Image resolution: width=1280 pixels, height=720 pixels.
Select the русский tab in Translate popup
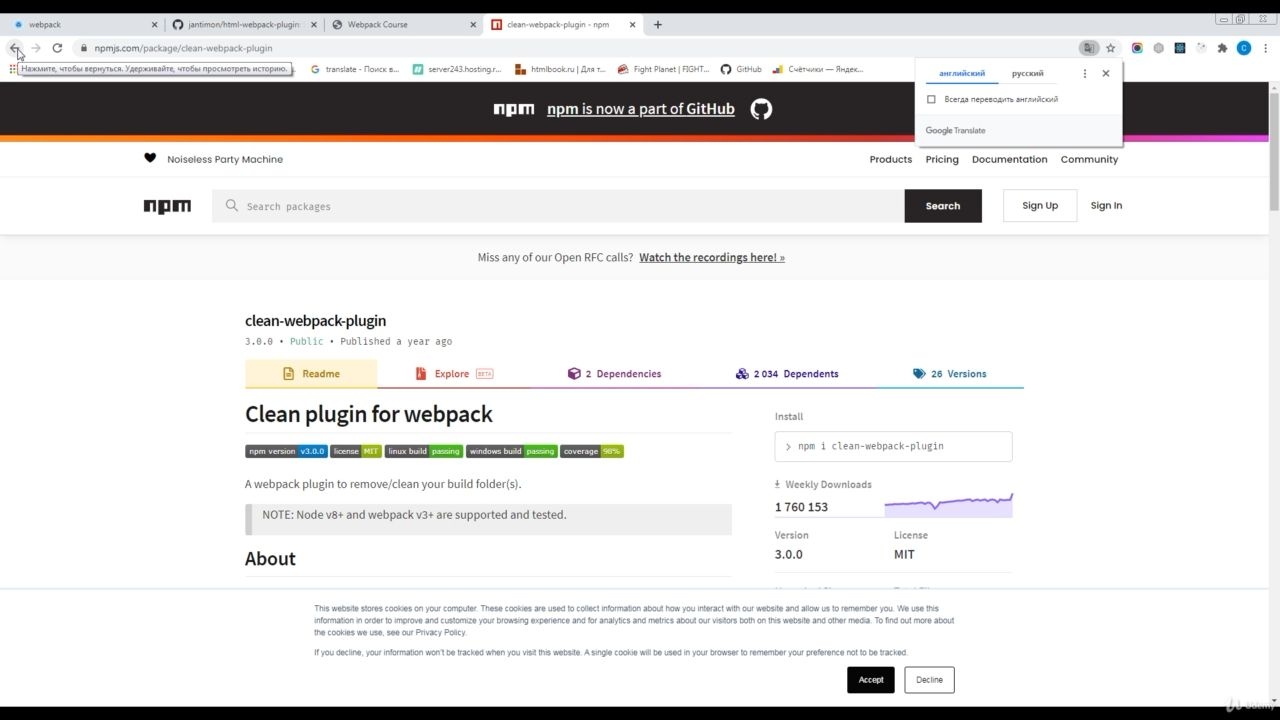(1027, 73)
